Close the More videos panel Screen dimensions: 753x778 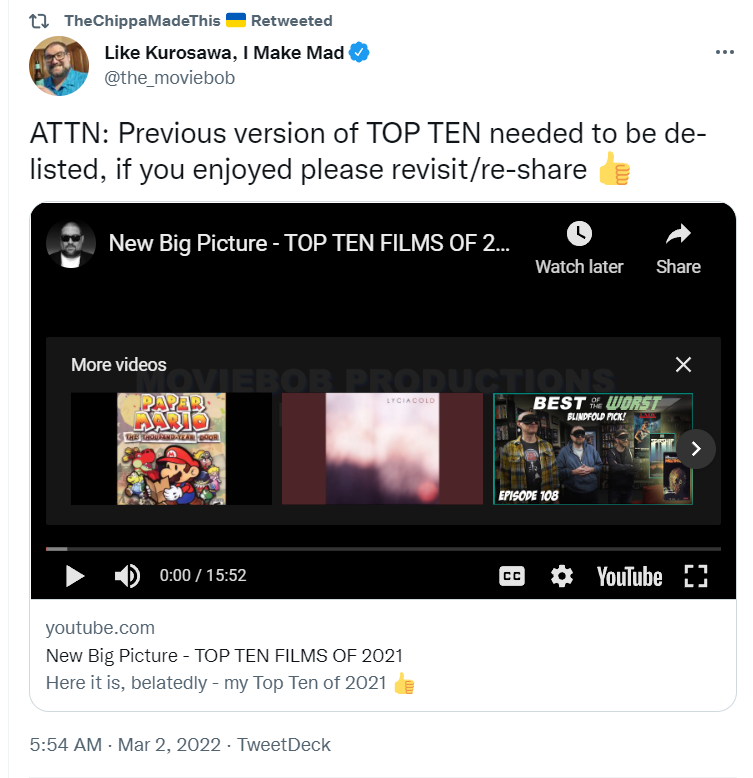point(683,365)
